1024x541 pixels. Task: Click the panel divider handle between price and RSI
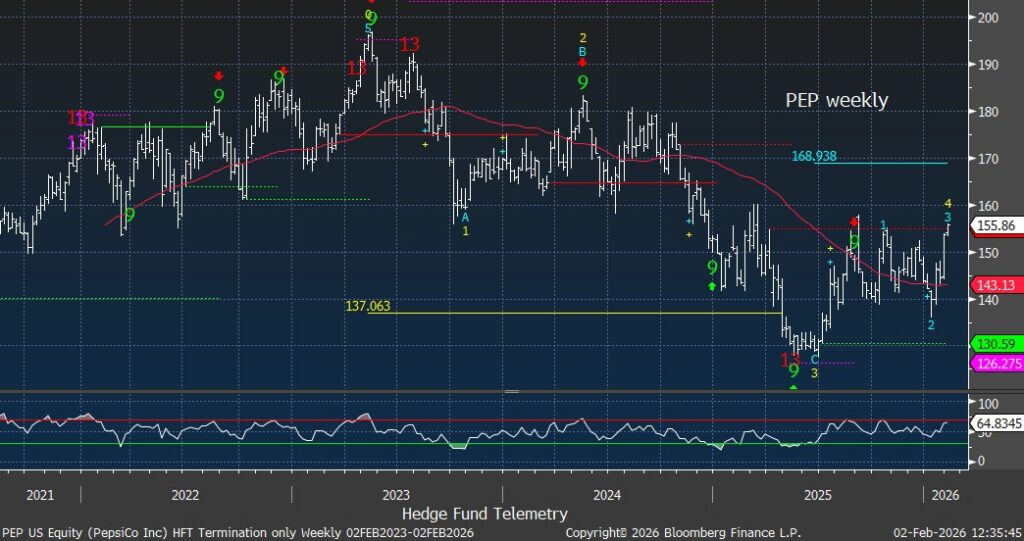(511, 391)
